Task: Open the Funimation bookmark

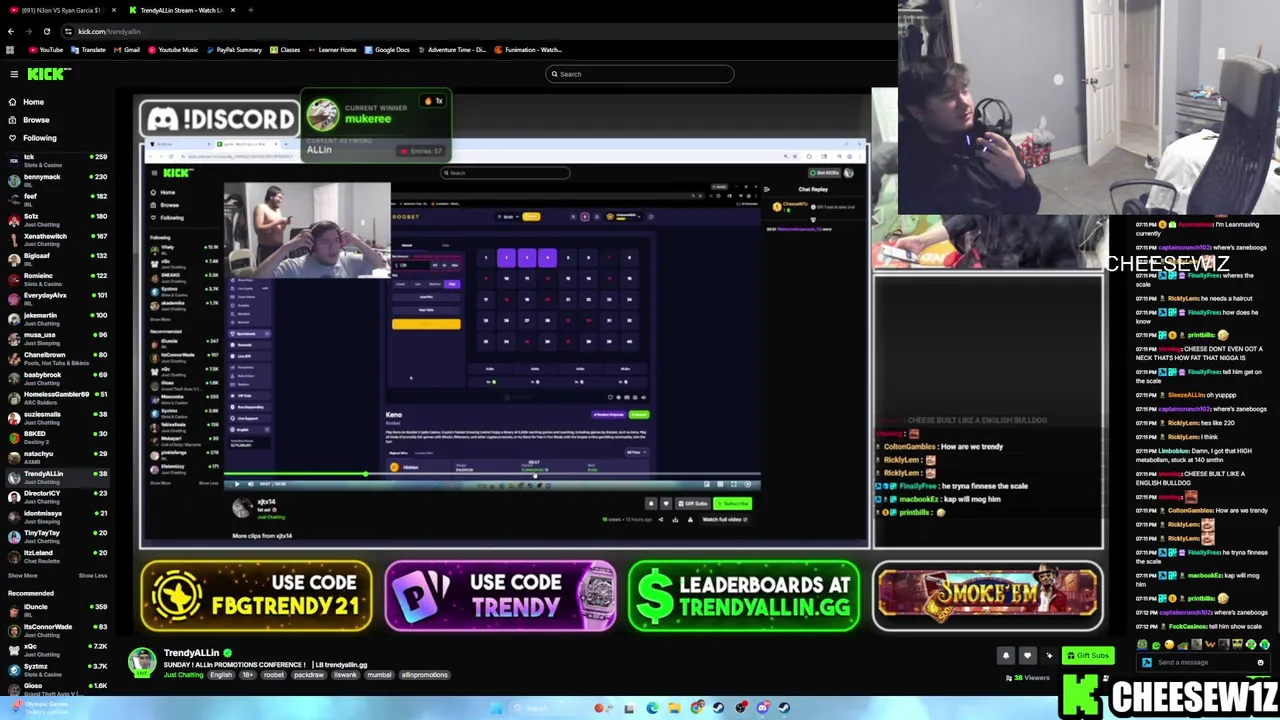Action: (x=528, y=50)
